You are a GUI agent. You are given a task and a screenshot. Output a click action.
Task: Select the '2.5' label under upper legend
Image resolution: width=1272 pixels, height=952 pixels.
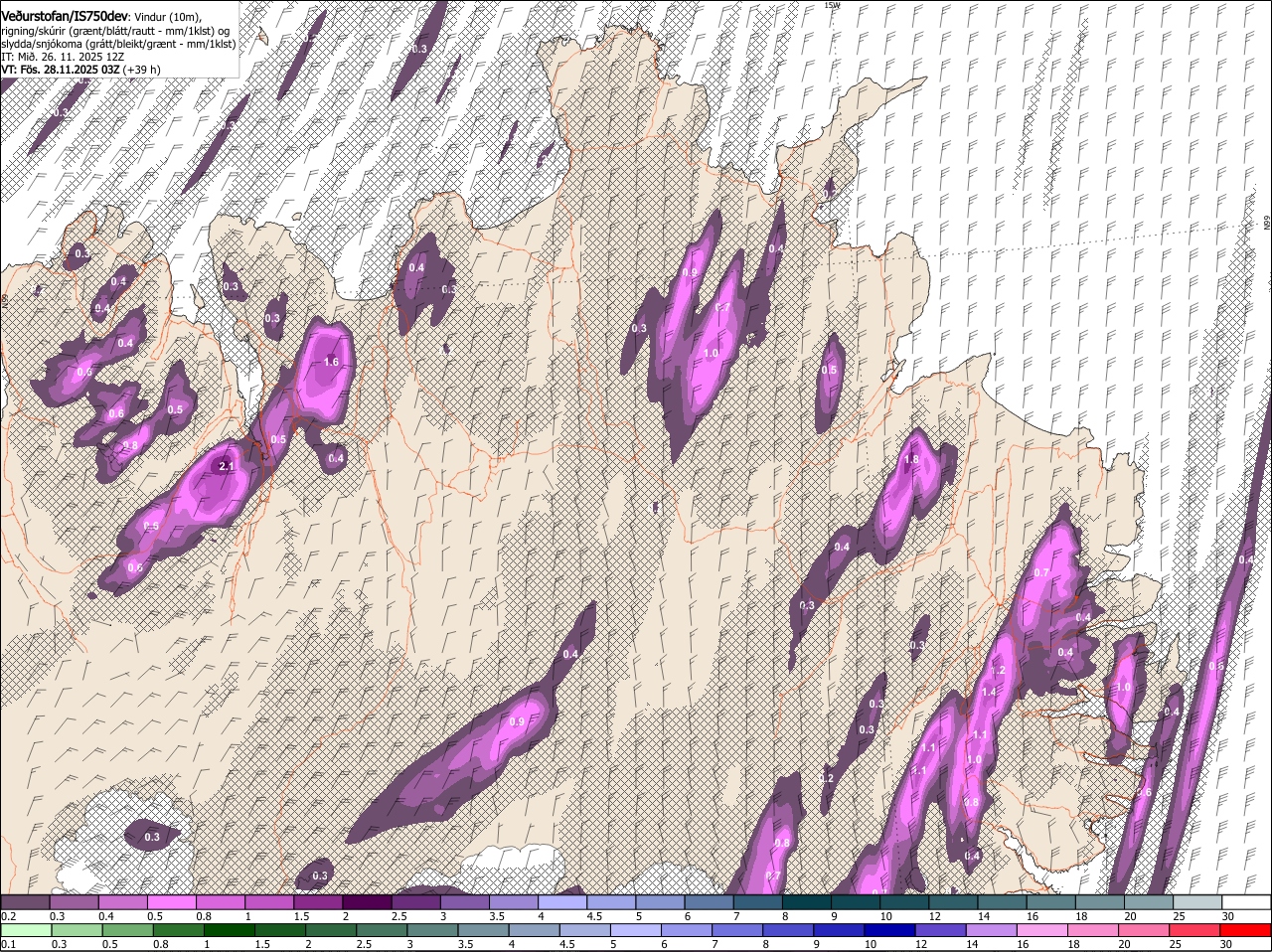(399, 916)
